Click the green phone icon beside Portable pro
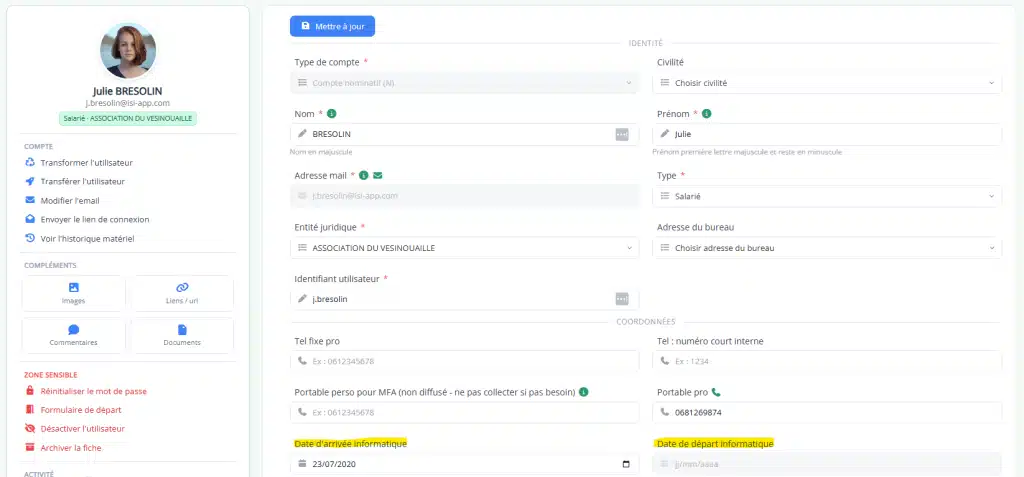This screenshot has width=1024, height=477. (716, 392)
